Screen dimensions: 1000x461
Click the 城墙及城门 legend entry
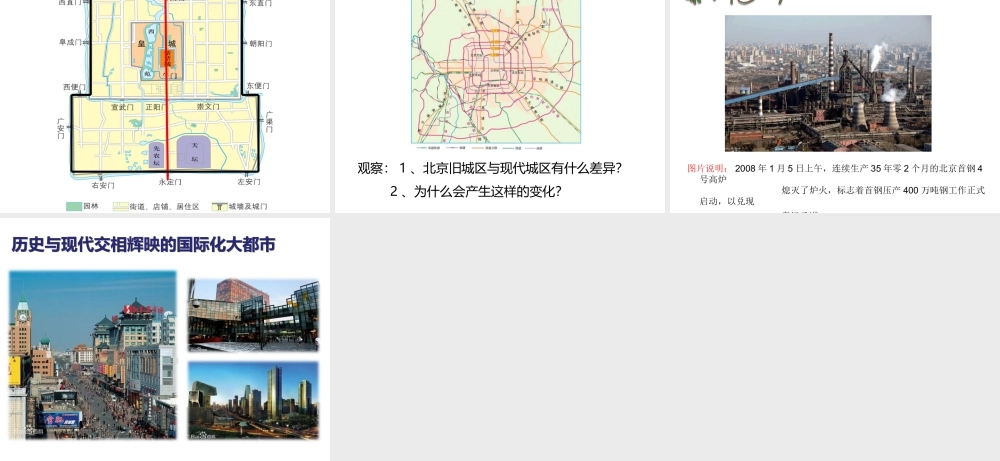240,207
